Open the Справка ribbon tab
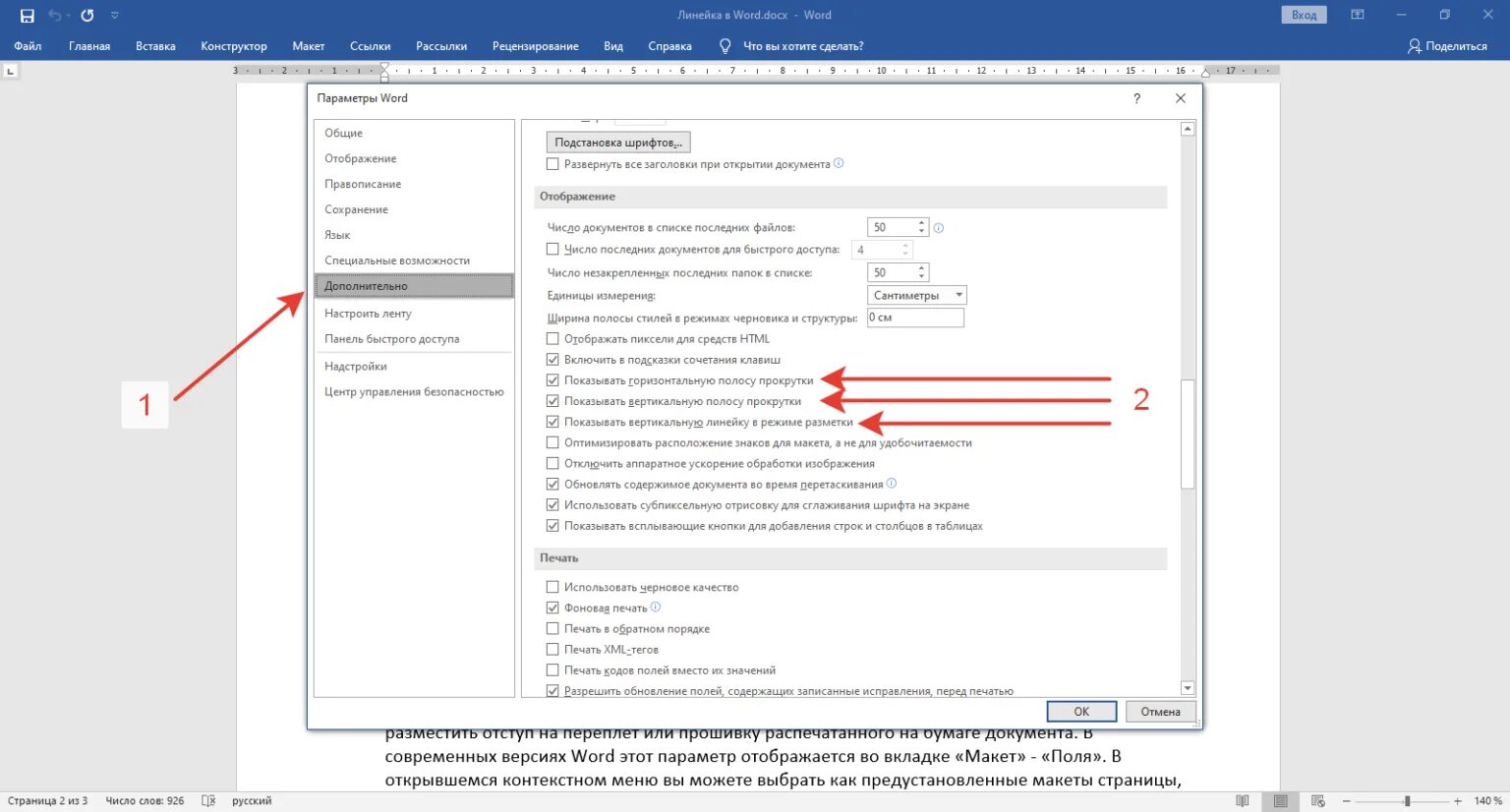Image resolution: width=1510 pixels, height=812 pixels. pos(669,46)
